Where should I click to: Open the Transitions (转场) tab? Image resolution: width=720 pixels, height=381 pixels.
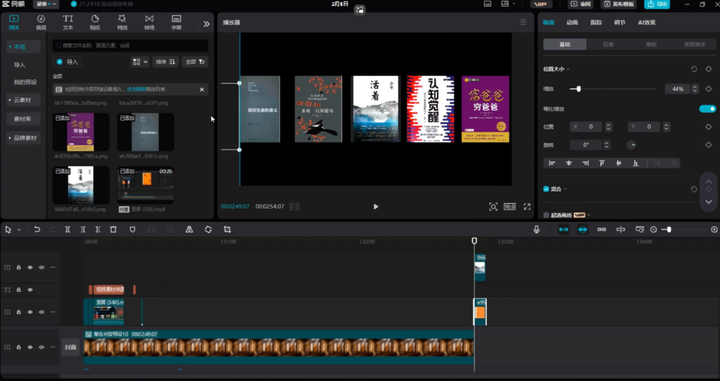(x=149, y=22)
